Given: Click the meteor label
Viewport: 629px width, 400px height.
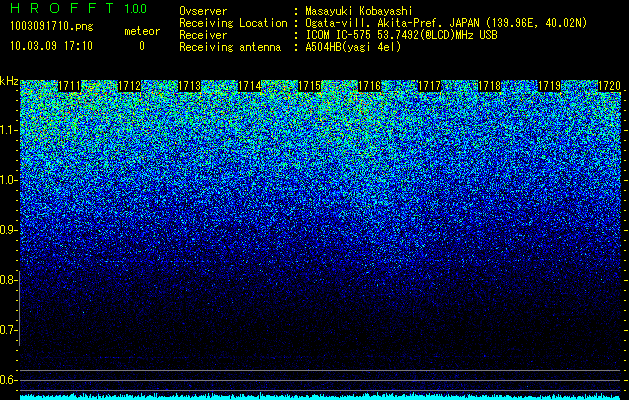Looking at the screenshot, I should [142, 31].
